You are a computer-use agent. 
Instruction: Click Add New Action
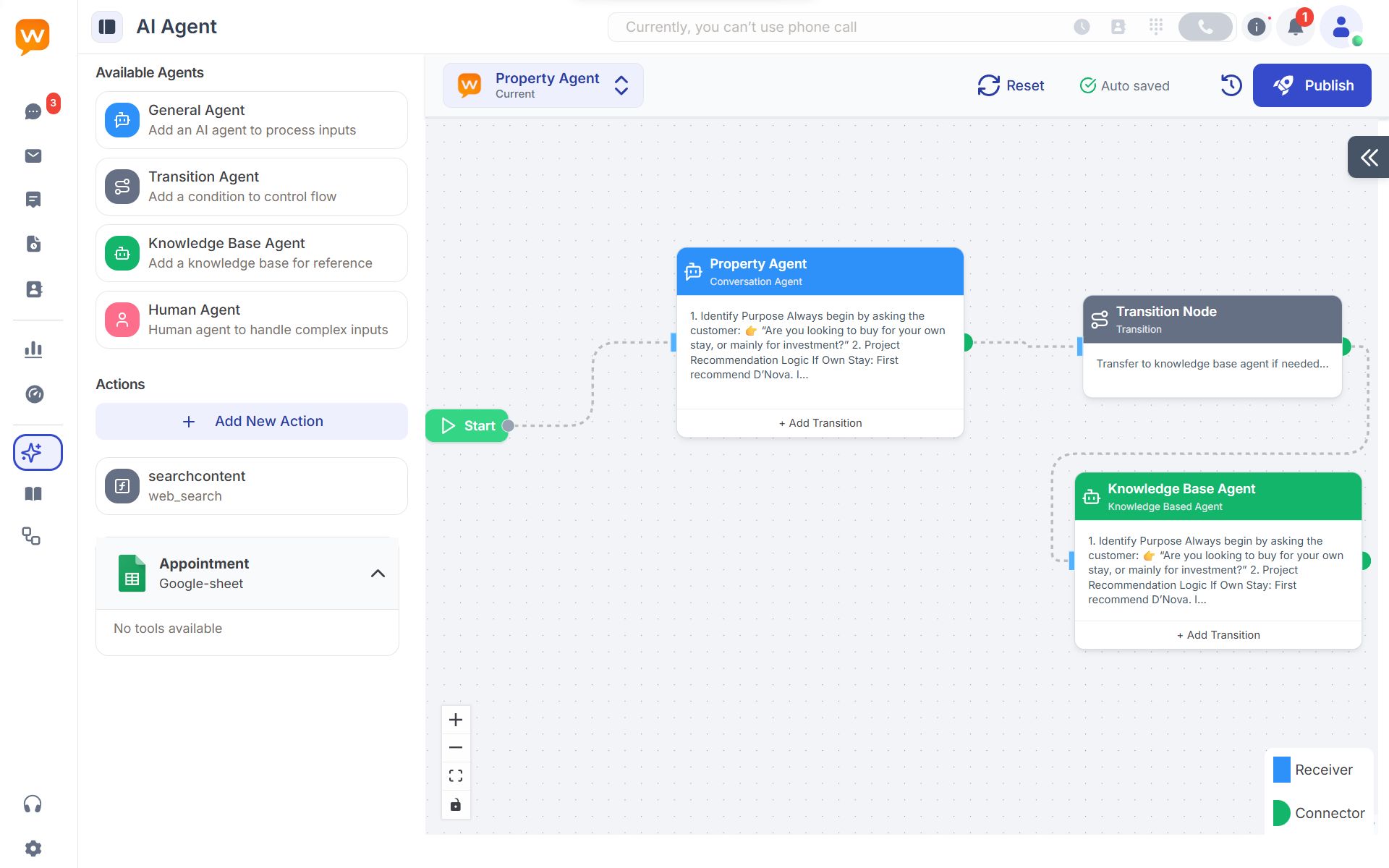tap(252, 421)
